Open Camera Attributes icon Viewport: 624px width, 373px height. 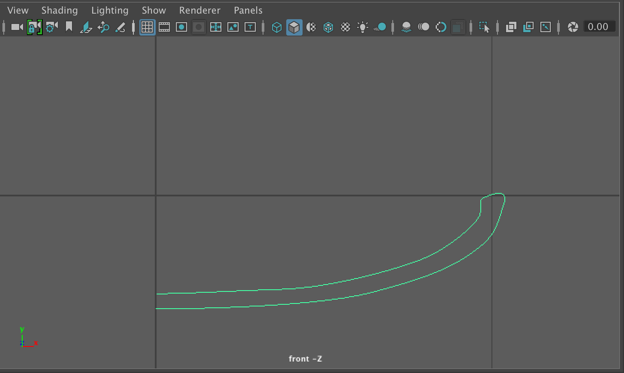[52, 27]
